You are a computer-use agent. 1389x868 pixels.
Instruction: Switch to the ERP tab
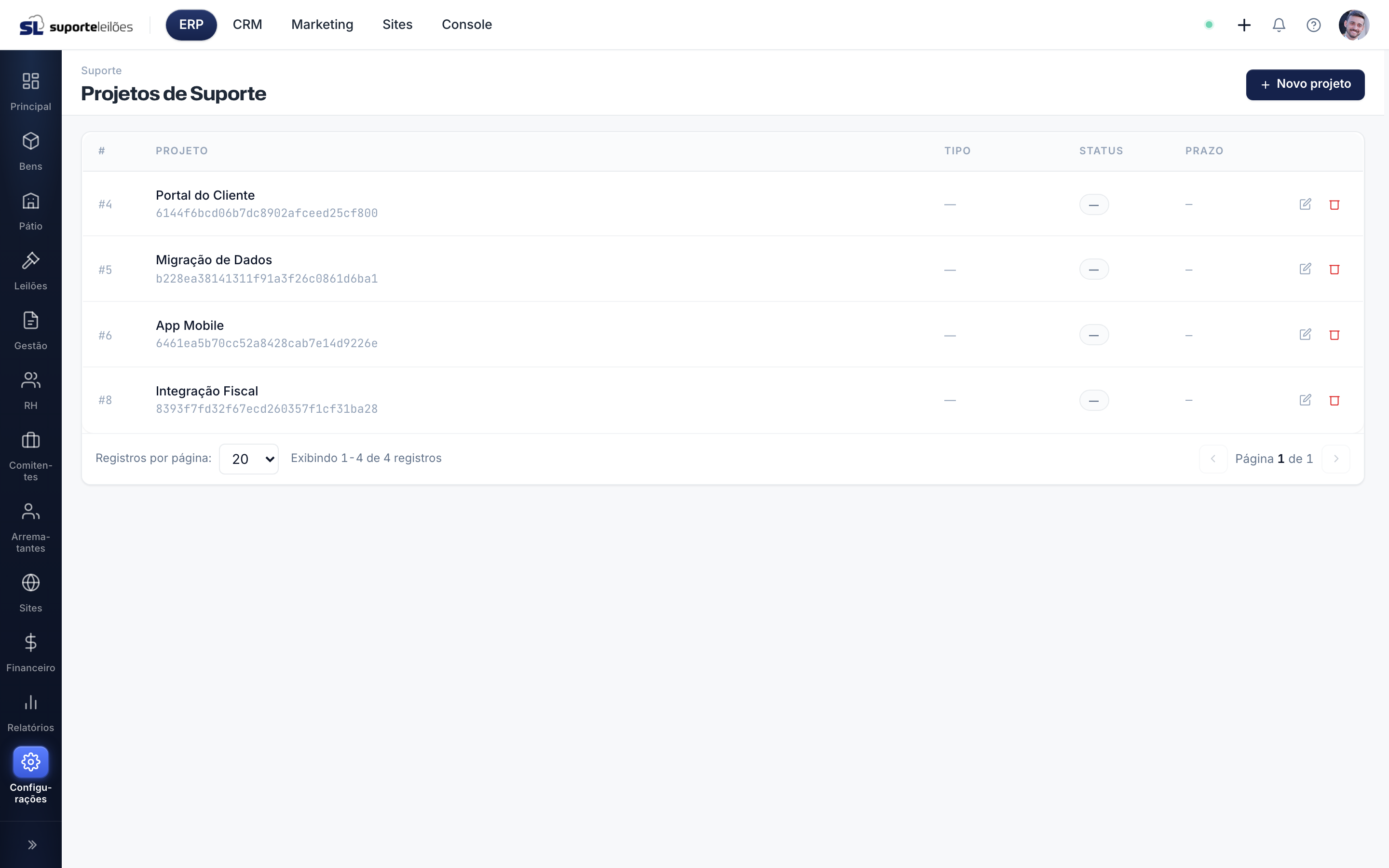191,25
